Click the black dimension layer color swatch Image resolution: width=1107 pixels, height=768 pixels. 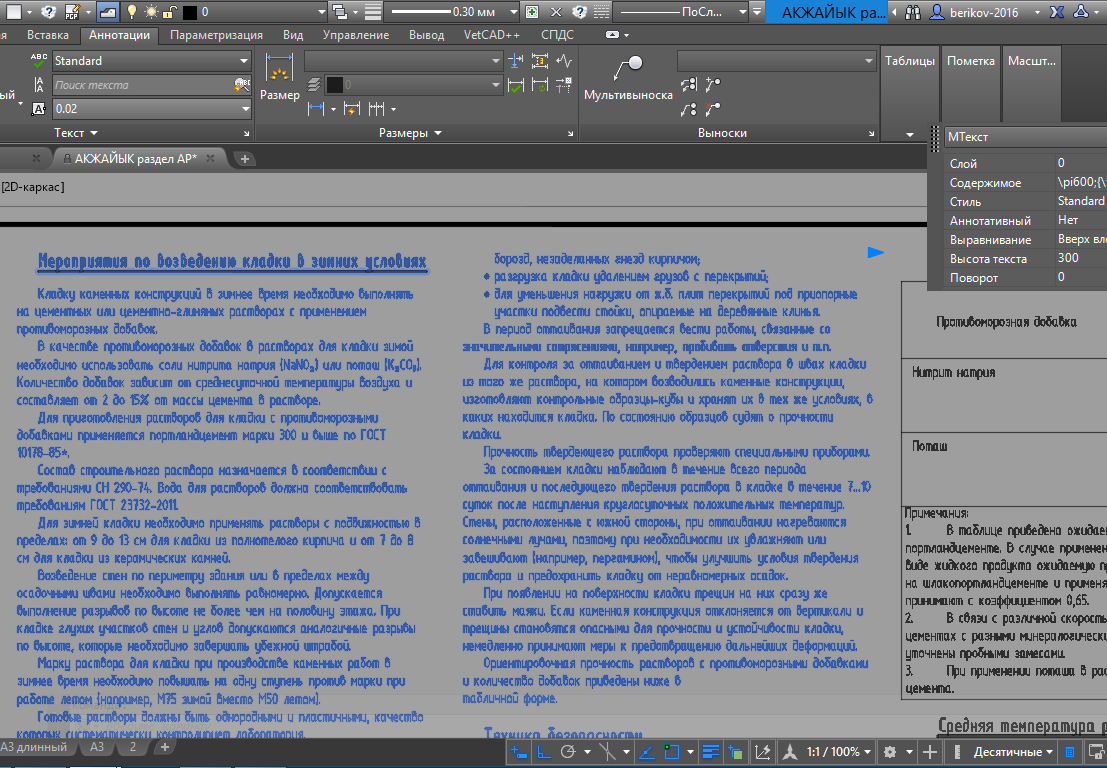tap(335, 85)
